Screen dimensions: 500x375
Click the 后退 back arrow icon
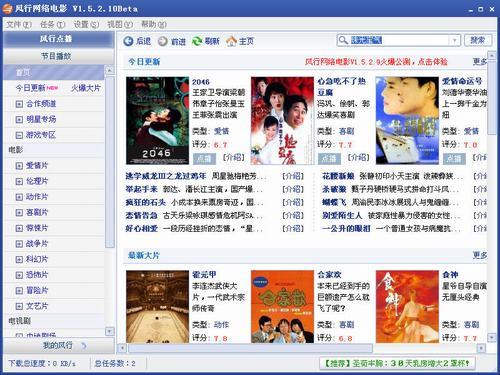pyautogui.click(x=128, y=41)
